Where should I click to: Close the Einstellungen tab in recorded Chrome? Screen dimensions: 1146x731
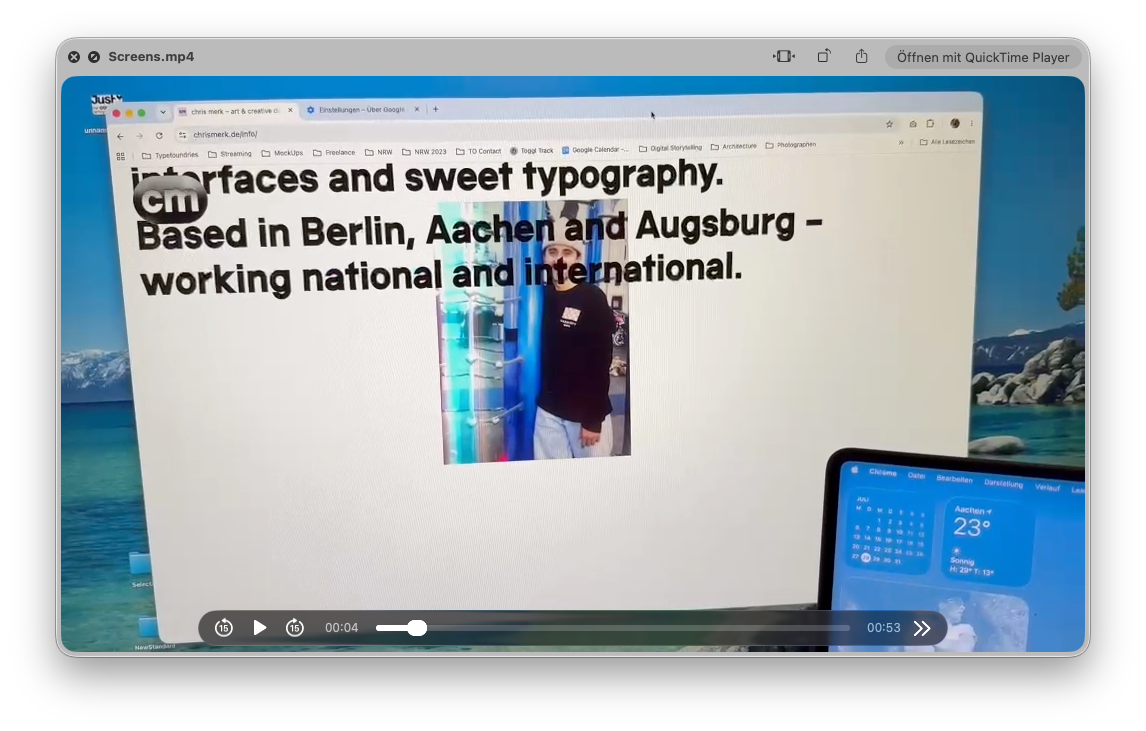[x=417, y=109]
